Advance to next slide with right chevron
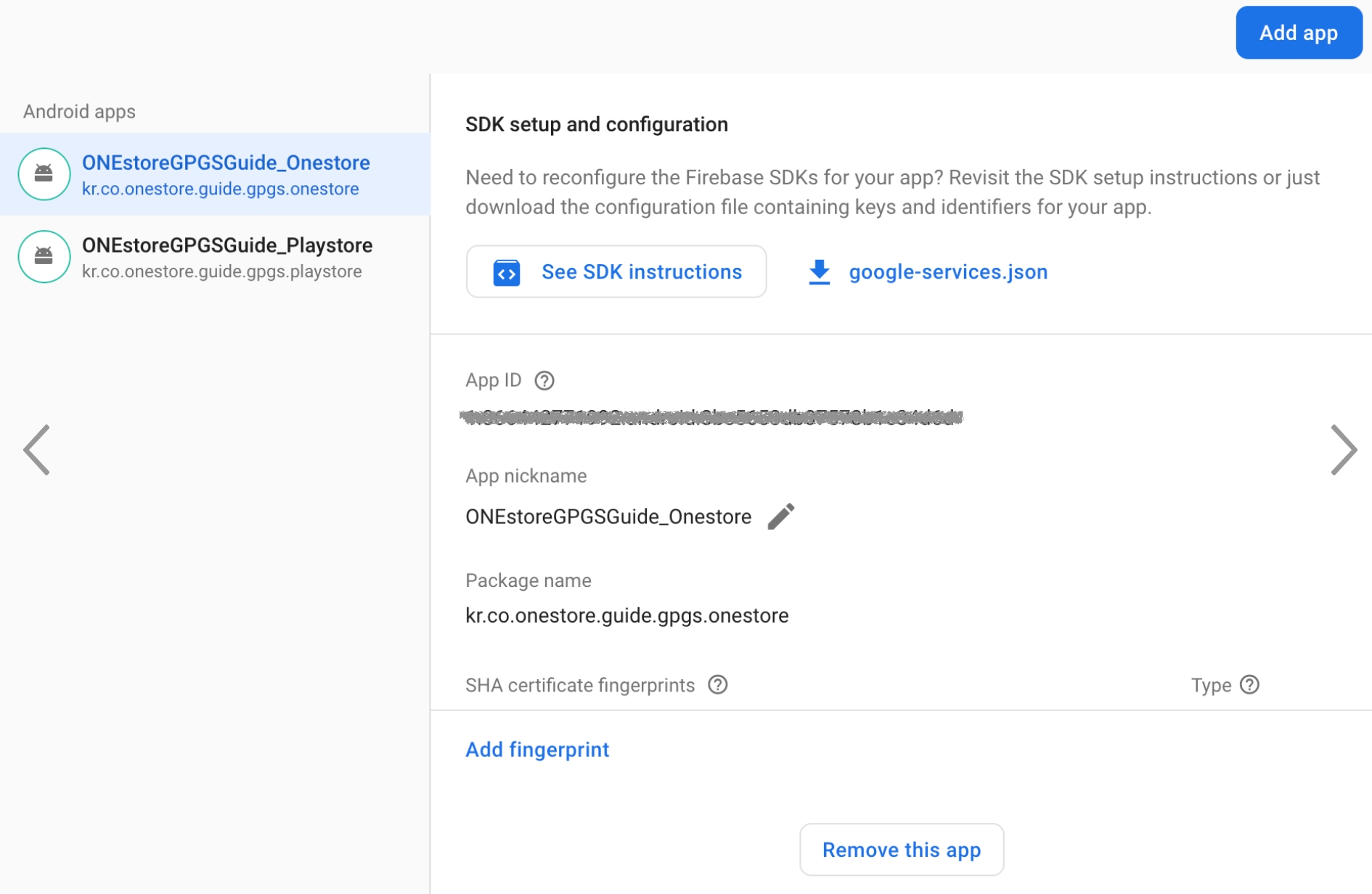Viewport: 1372px width, 894px height. point(1343,450)
